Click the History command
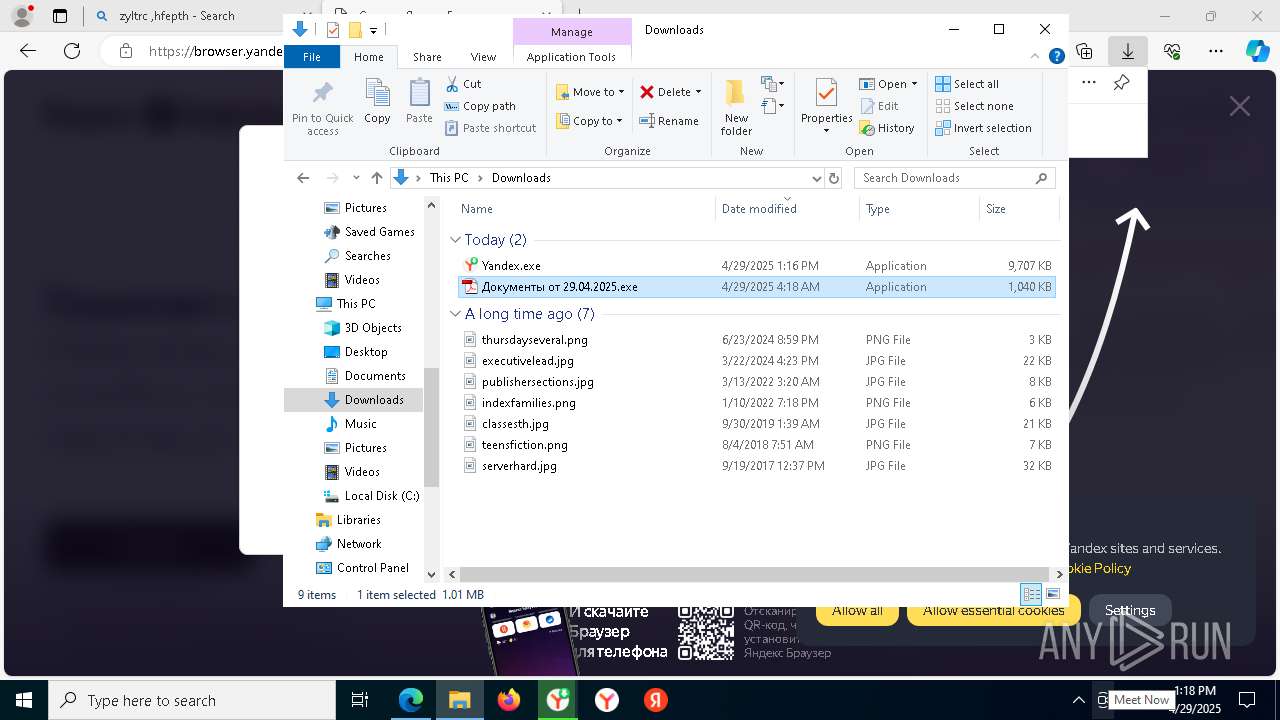This screenshot has width=1280, height=720. click(887, 128)
